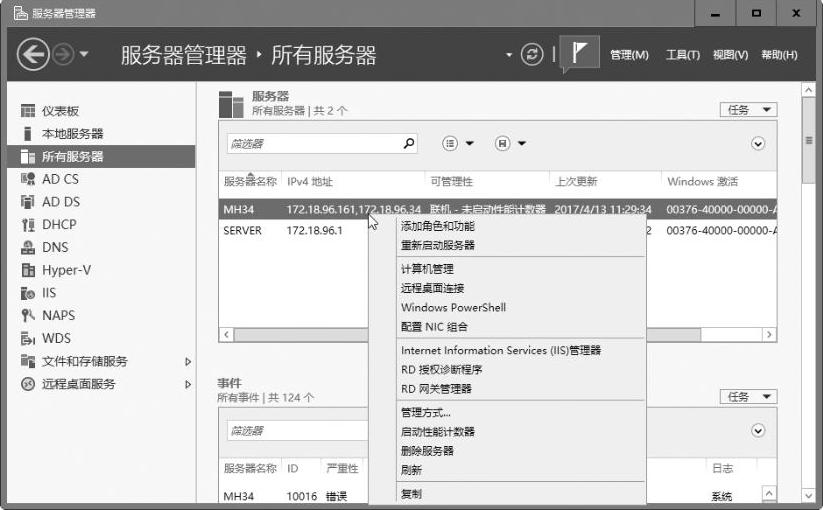Click the 文件和存储服务 icon

click(x=27, y=361)
